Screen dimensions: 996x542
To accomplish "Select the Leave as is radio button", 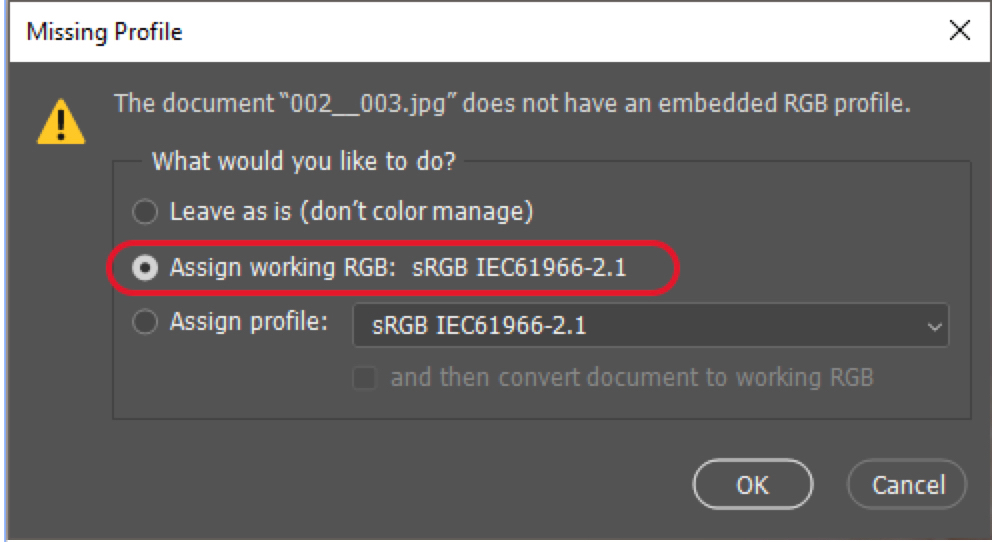I will [145, 212].
